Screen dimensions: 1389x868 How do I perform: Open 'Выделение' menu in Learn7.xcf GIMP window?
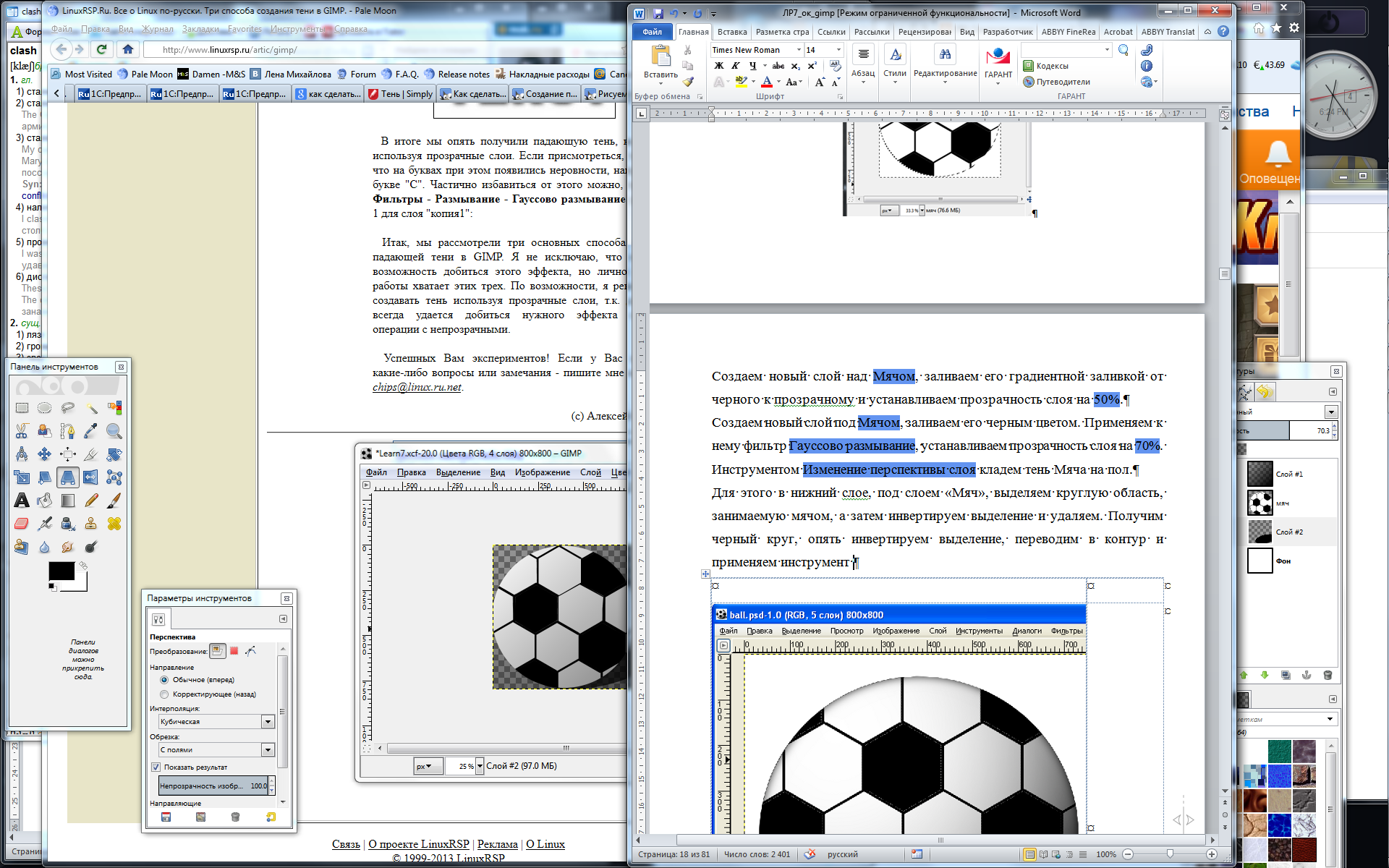(x=458, y=472)
